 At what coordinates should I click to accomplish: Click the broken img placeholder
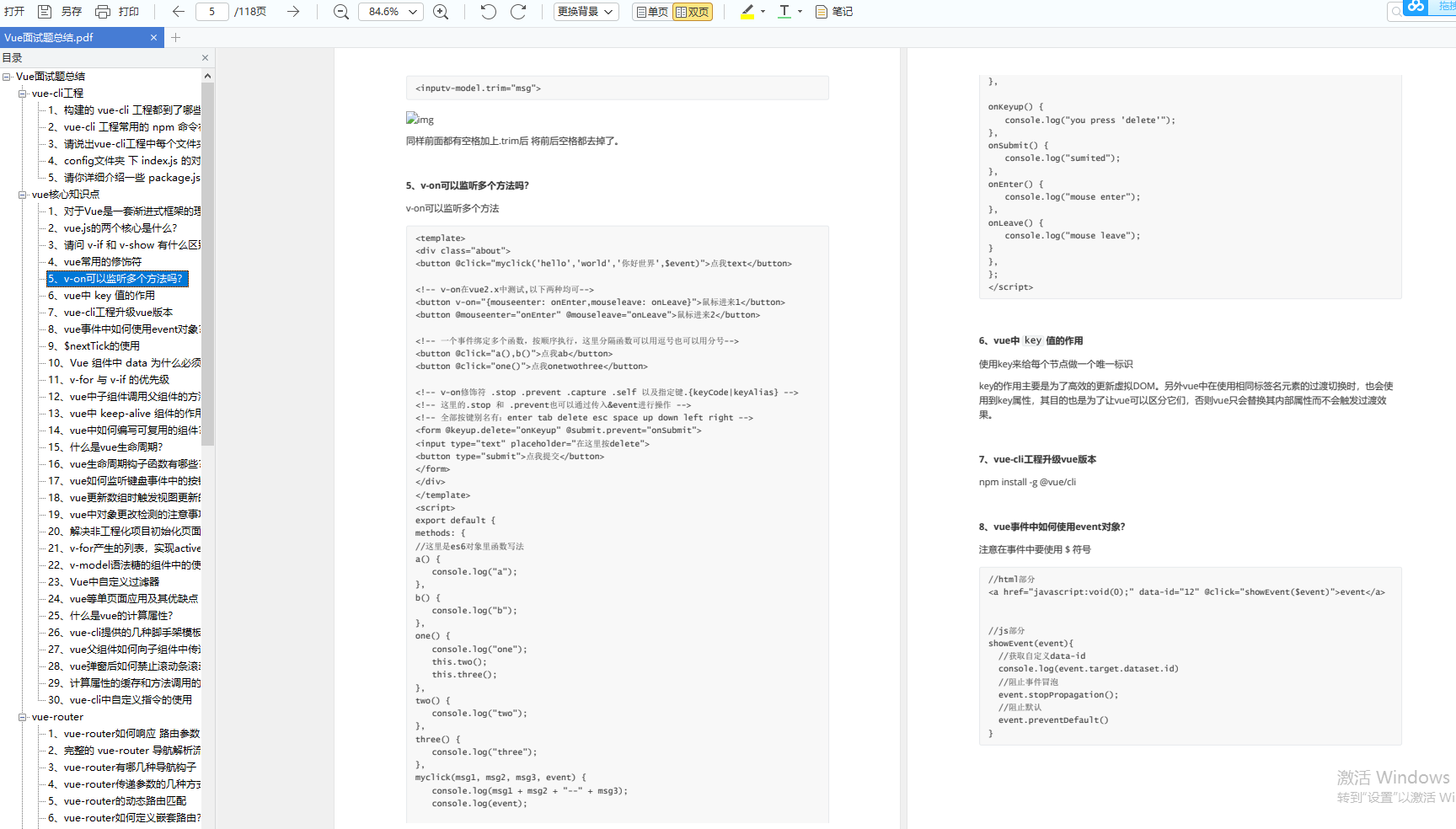pyautogui.click(x=420, y=119)
